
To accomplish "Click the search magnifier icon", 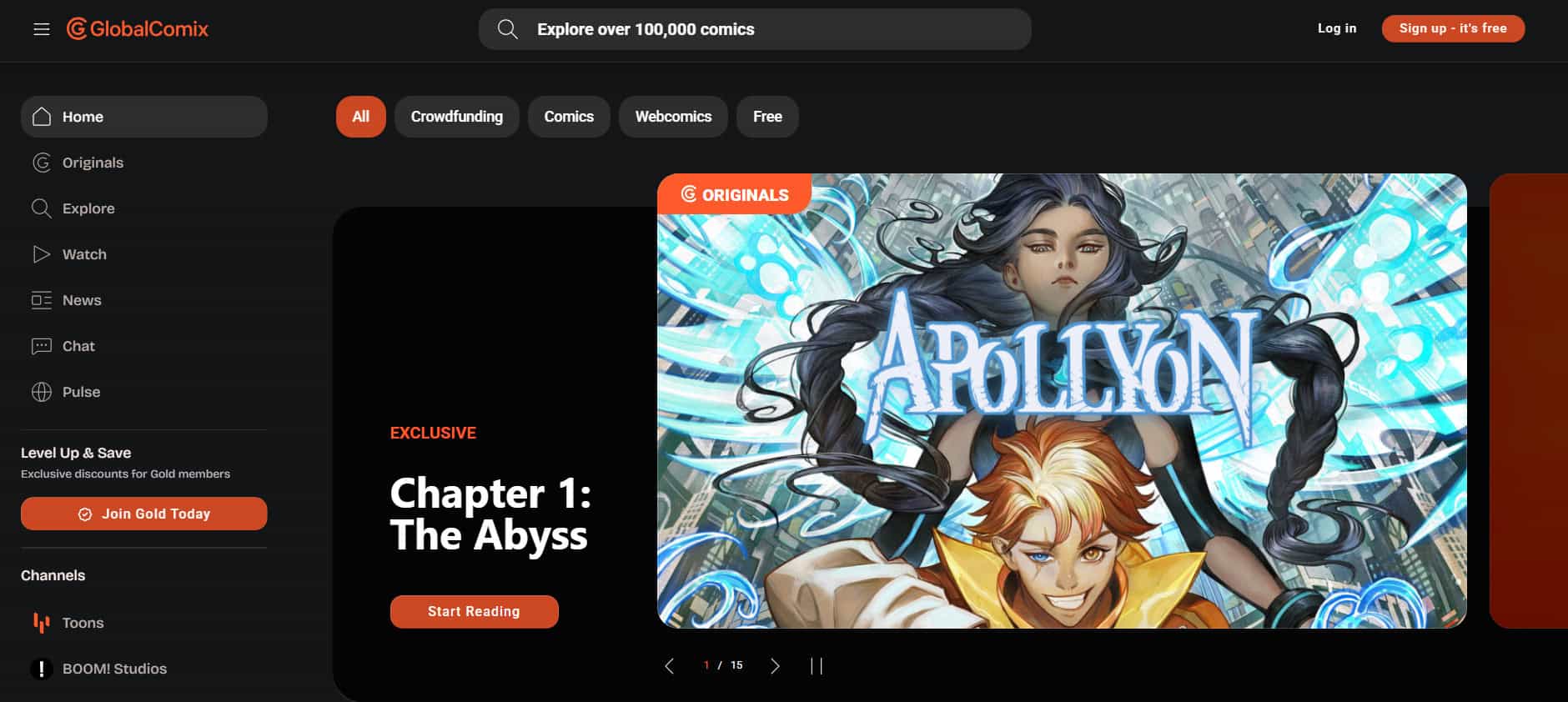I will click(507, 29).
